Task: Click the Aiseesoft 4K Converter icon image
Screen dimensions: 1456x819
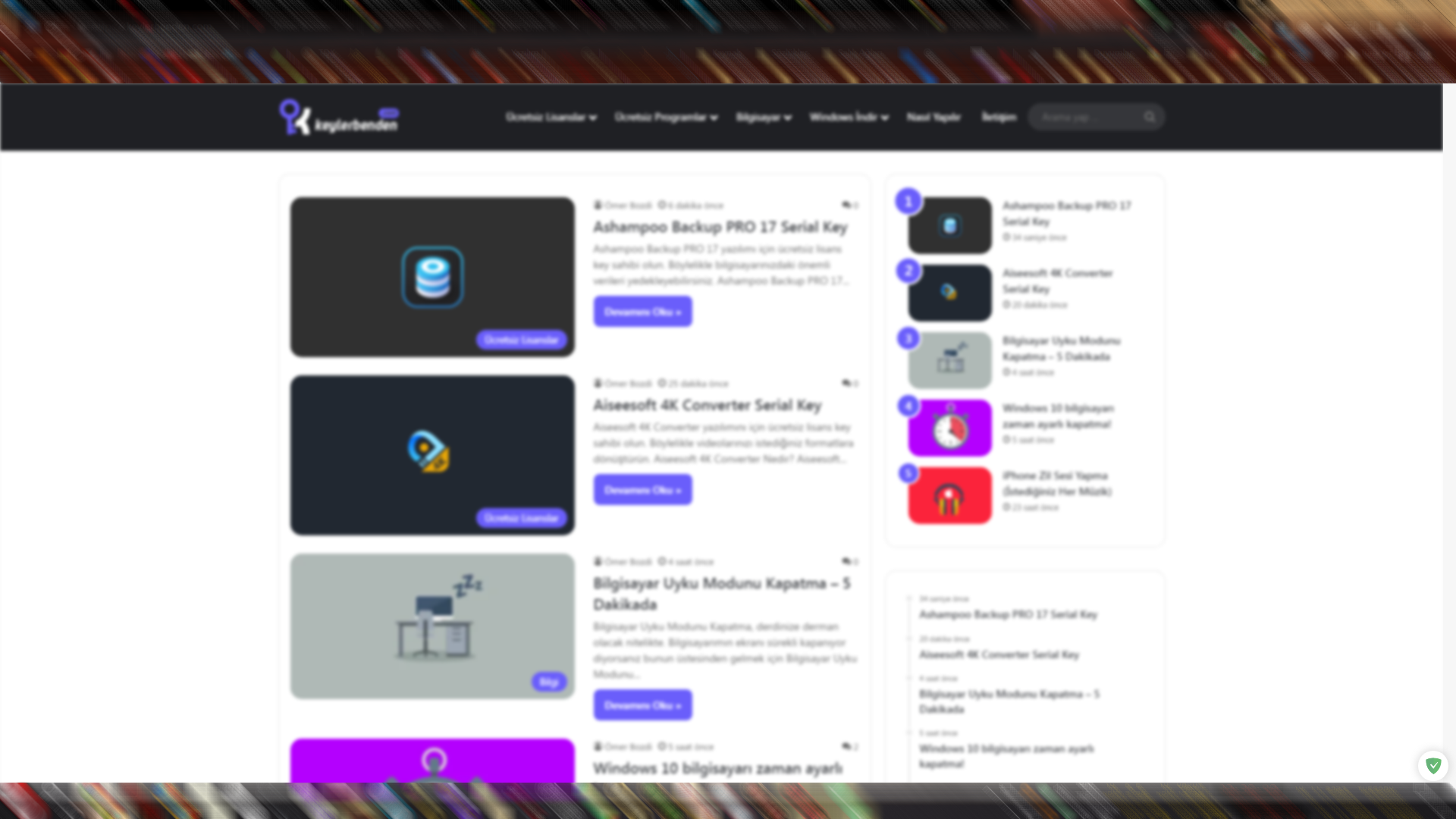Action: pos(428,451)
